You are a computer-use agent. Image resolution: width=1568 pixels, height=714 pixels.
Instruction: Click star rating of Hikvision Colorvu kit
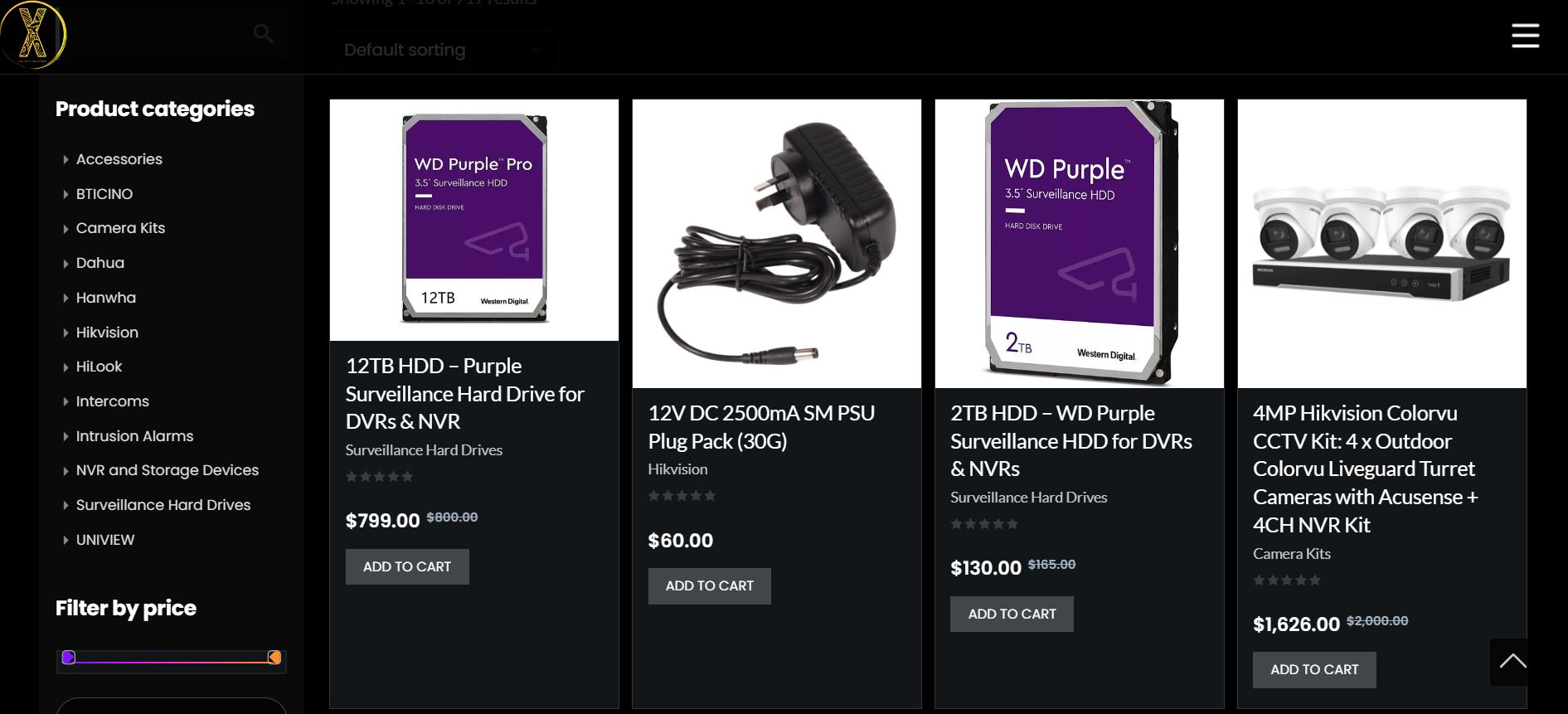(1287, 580)
